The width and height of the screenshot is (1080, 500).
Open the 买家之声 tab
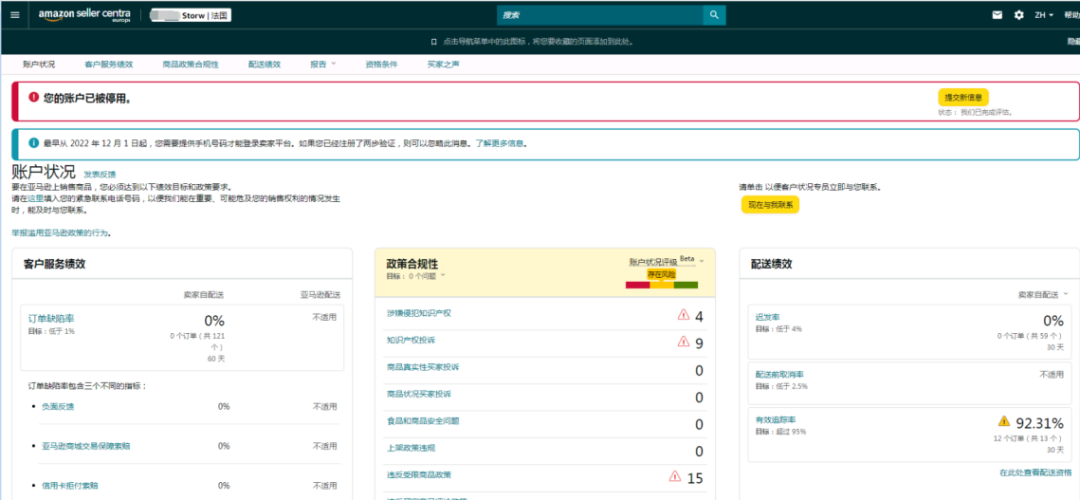[x=444, y=64]
